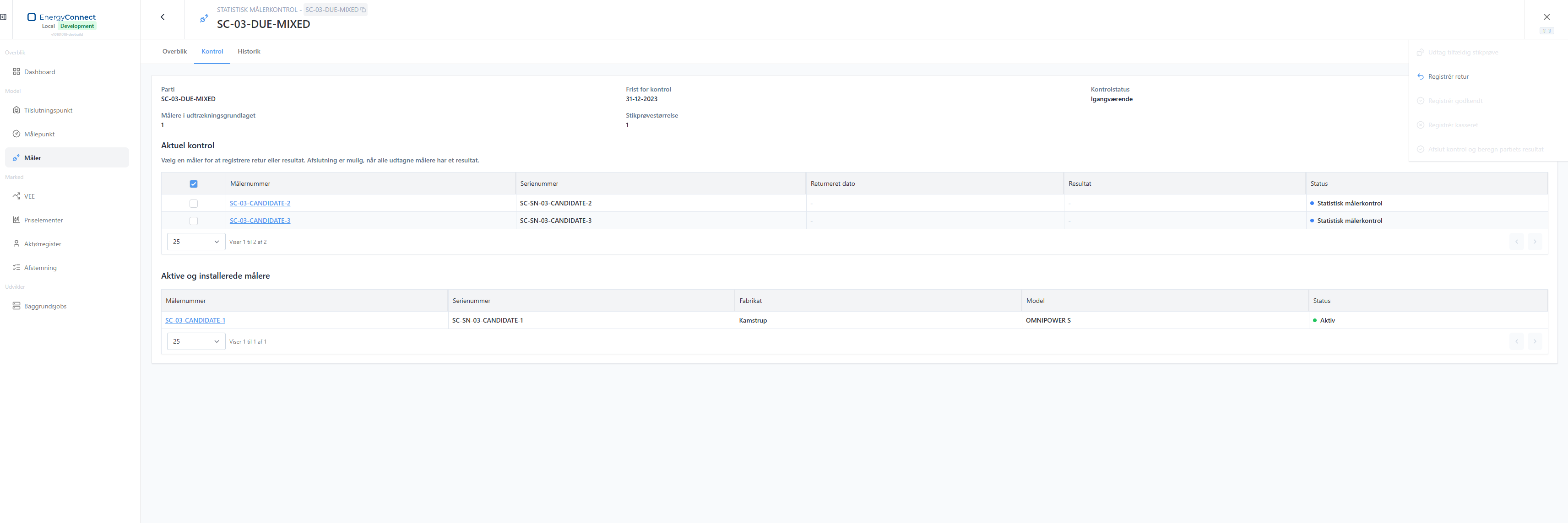This screenshot has height=523, width=1568.
Task: Collapse the sidebar with the top-left panel icon
Action: click(4, 17)
